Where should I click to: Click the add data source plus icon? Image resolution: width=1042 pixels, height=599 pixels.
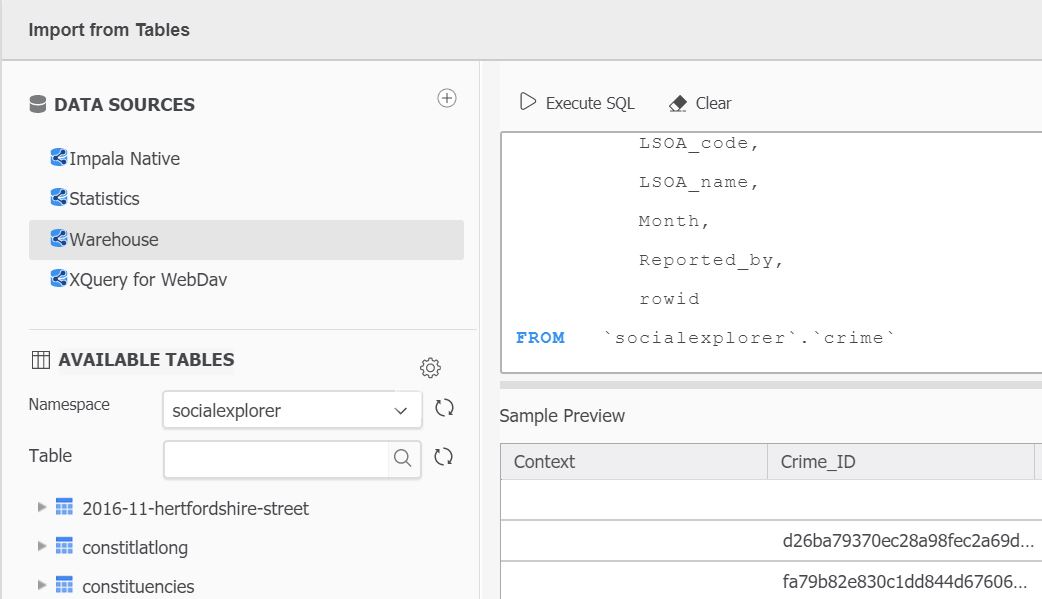coord(447,98)
